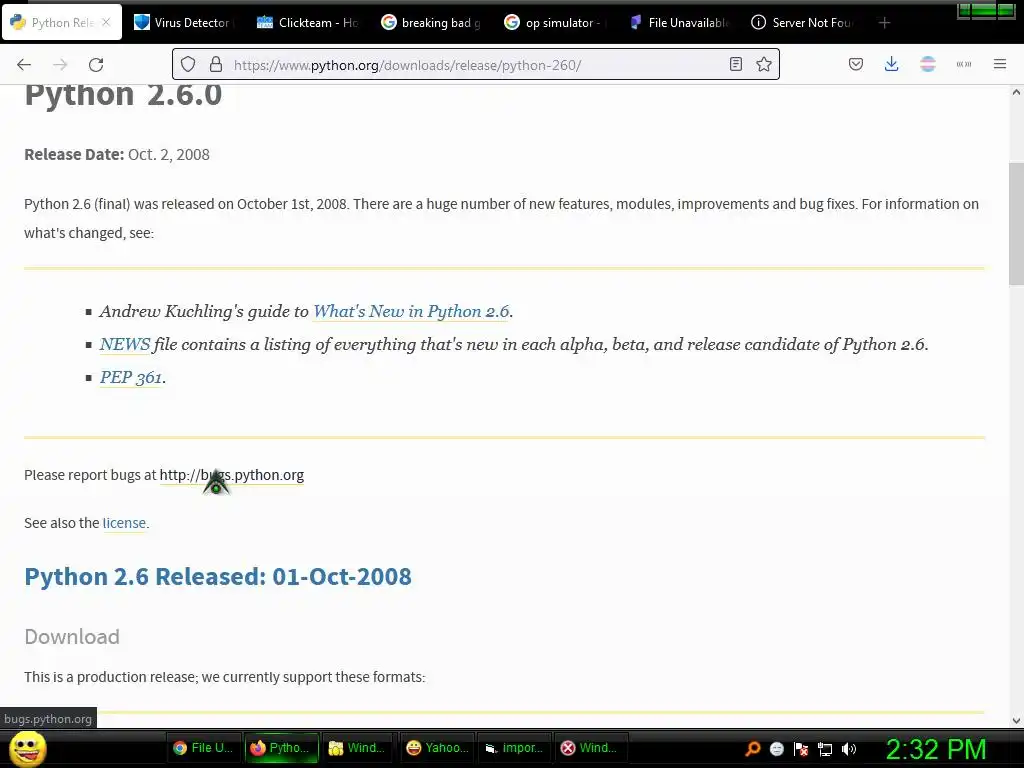The image size is (1024, 768).
Task: Click the scrollbar down arrow
Action: [x=1016, y=721]
